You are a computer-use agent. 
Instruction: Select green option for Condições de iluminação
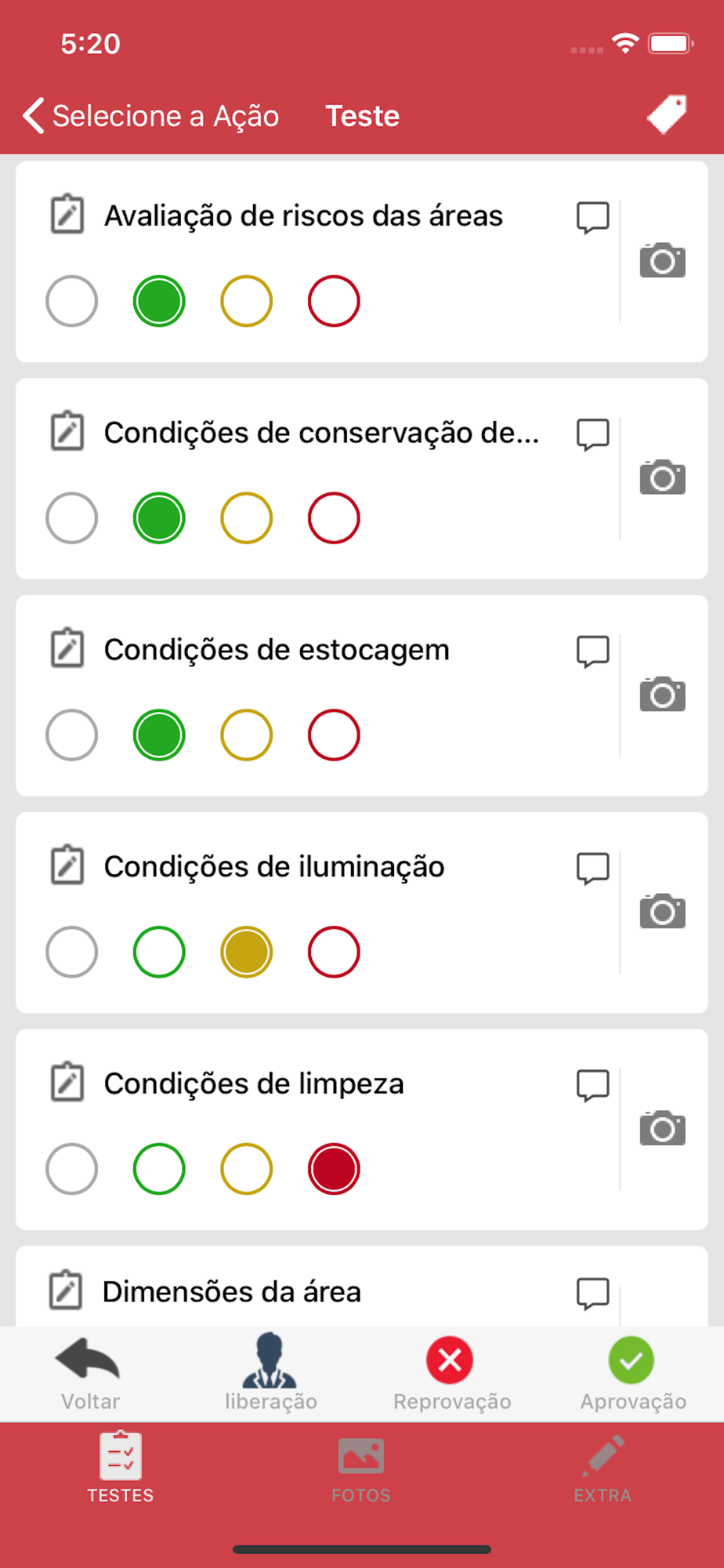[159, 952]
